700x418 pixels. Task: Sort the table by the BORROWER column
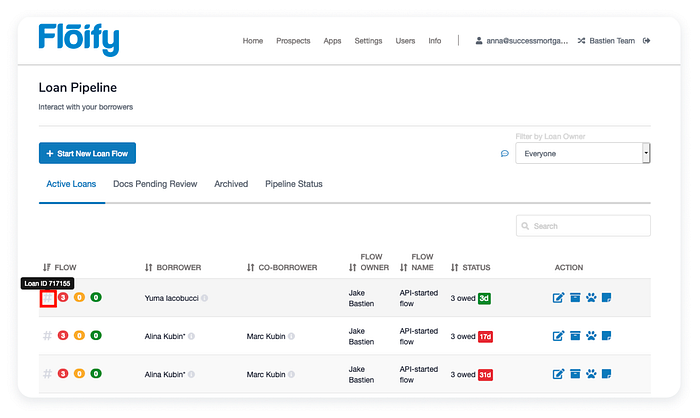click(x=173, y=268)
